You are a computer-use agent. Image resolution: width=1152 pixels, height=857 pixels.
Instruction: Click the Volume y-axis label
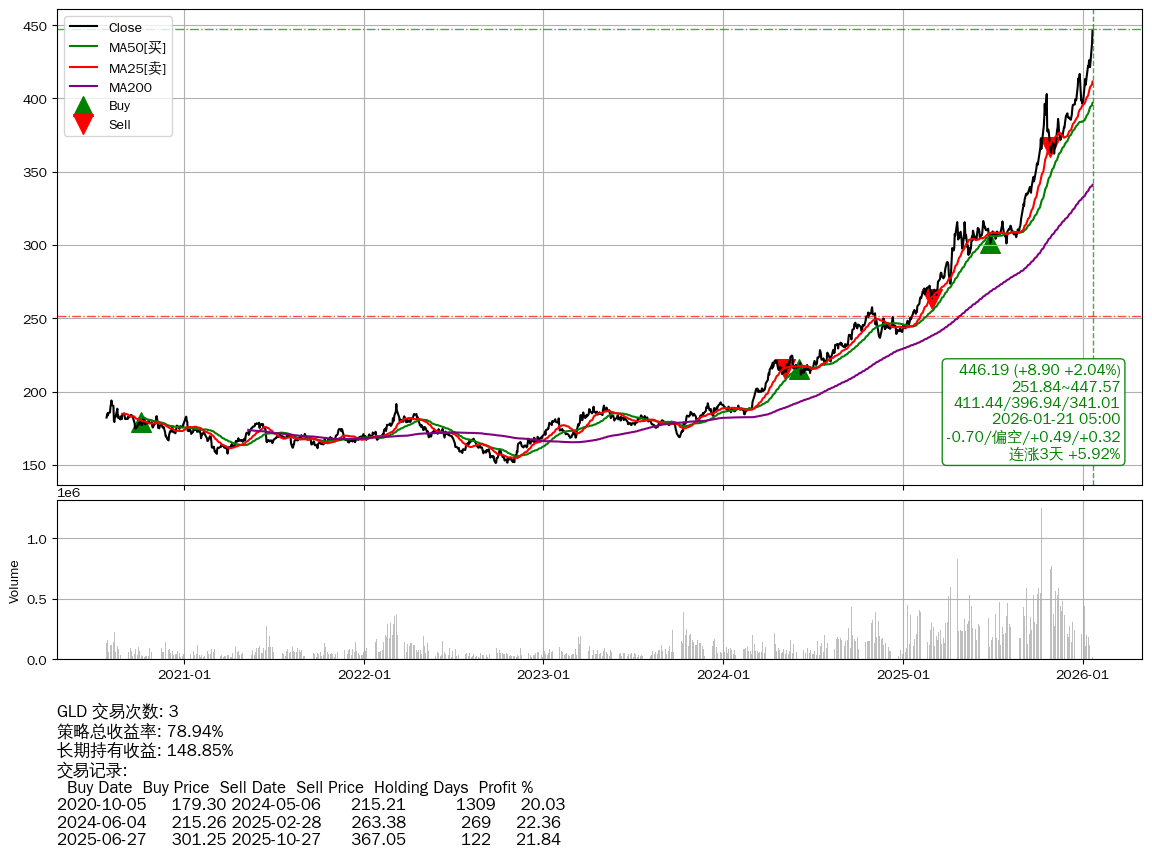click(x=14, y=581)
